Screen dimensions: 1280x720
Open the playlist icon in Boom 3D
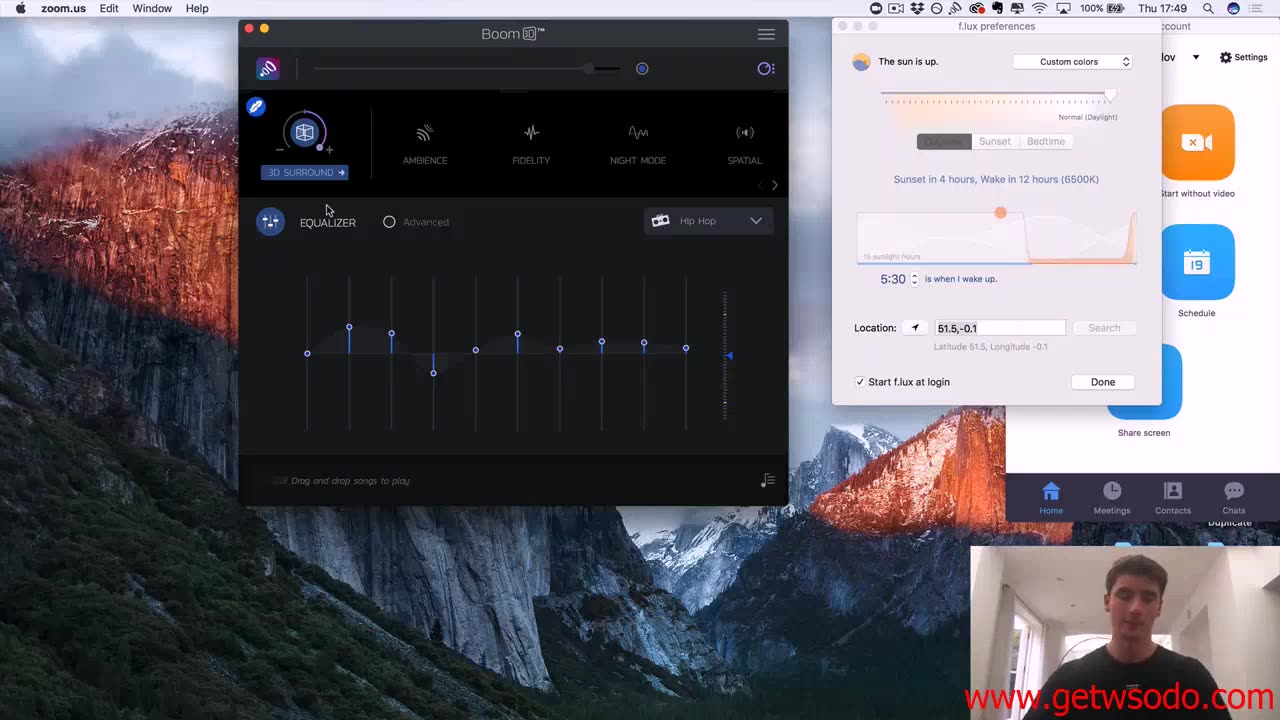[767, 481]
